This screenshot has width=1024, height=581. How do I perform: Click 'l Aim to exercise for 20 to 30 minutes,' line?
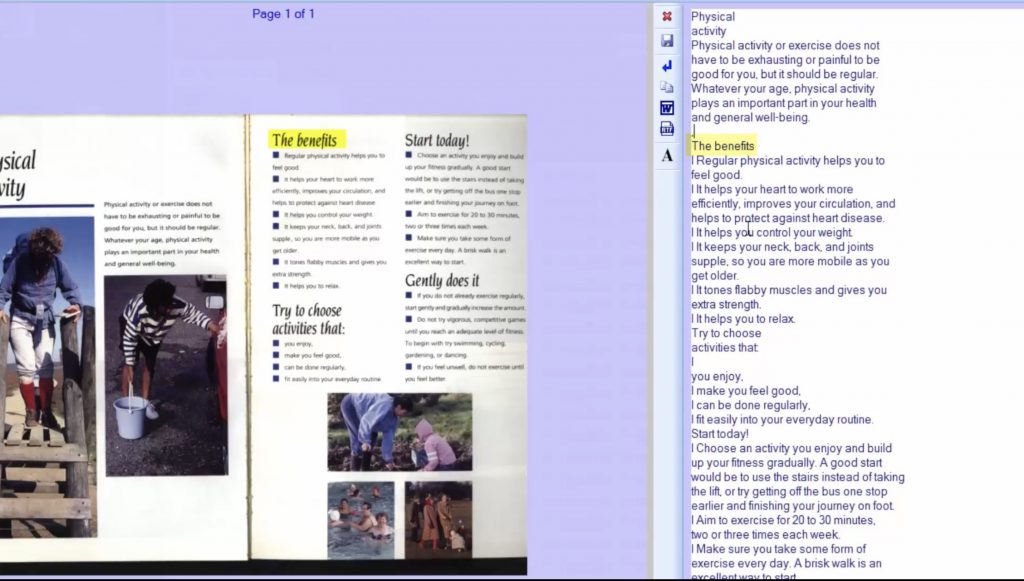(x=783, y=520)
